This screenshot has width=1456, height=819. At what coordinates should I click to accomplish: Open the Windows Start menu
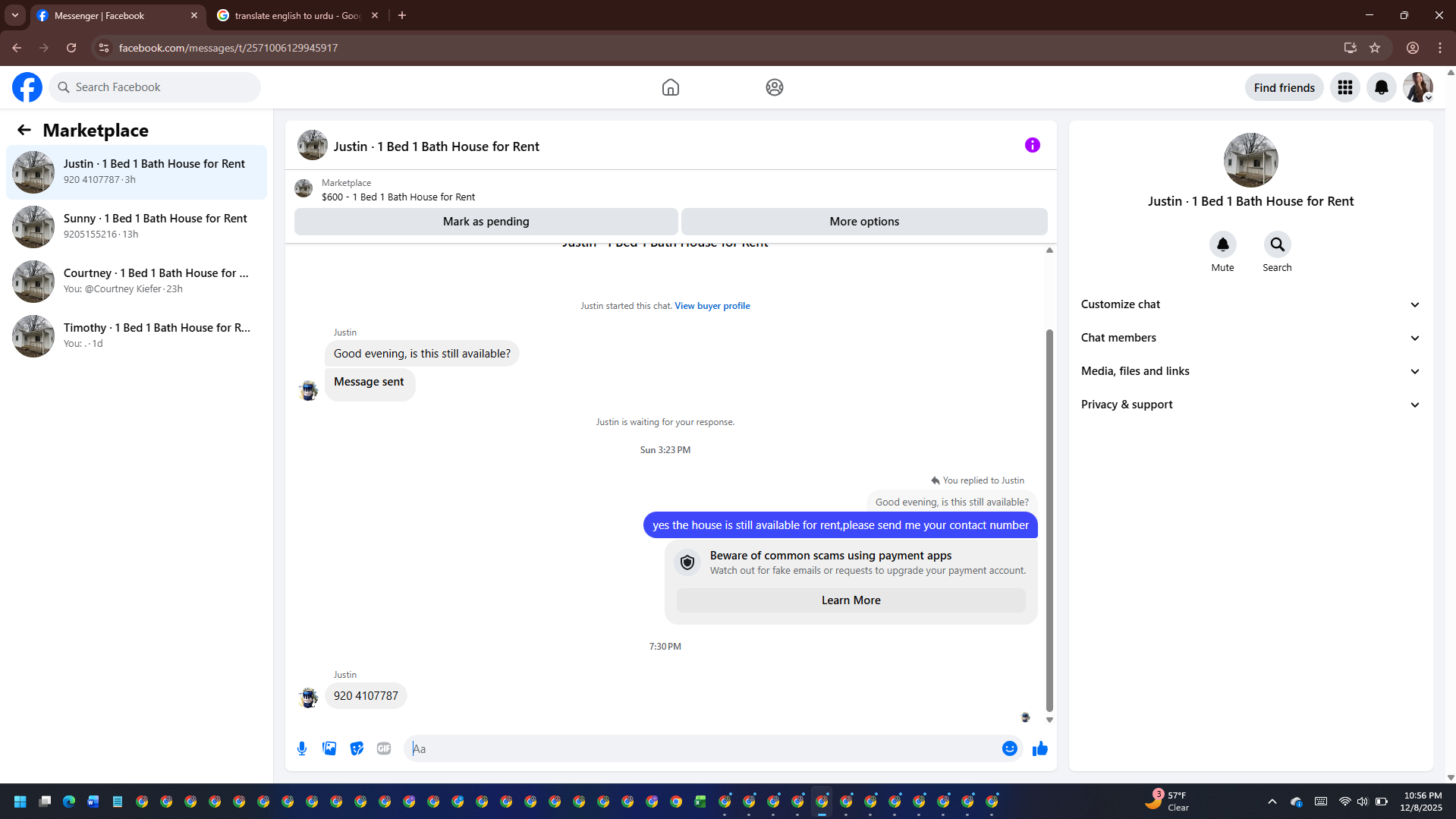20,802
